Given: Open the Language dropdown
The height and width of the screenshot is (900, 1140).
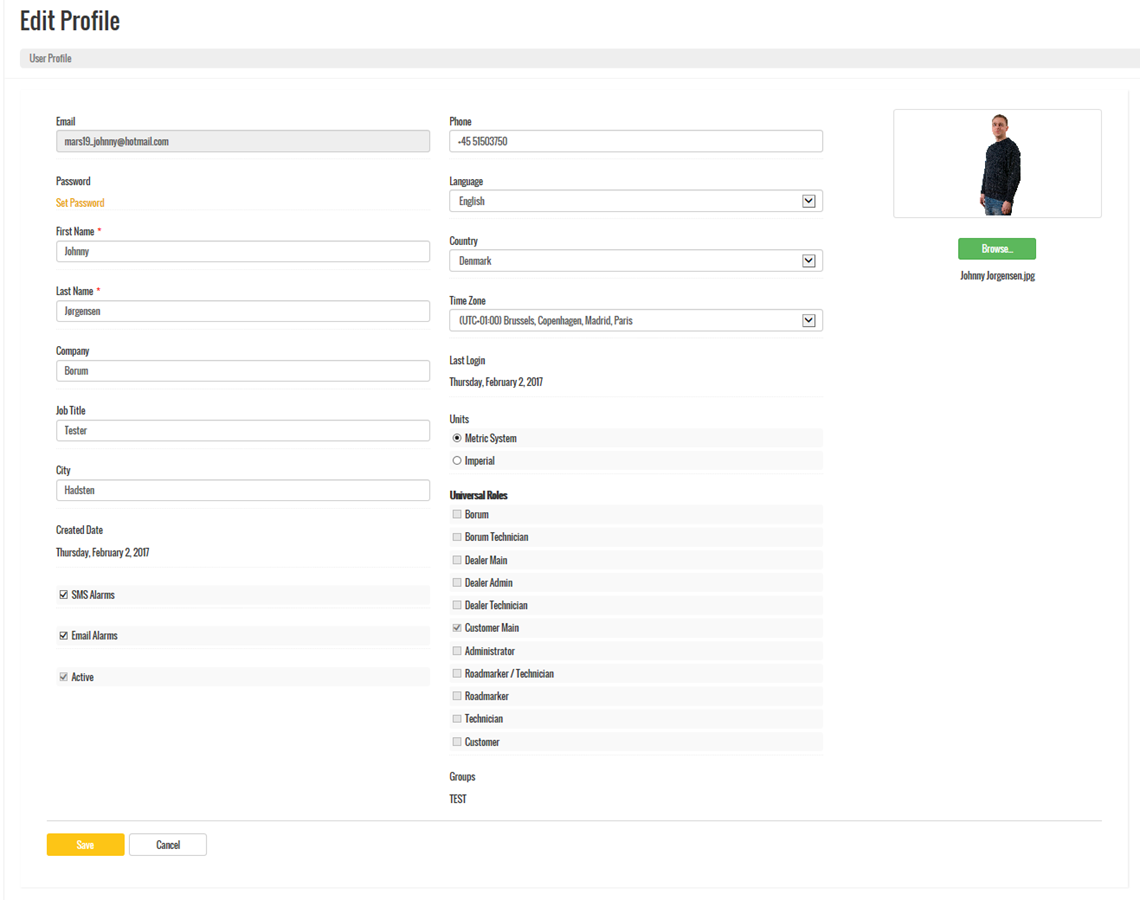Looking at the screenshot, I should (636, 201).
